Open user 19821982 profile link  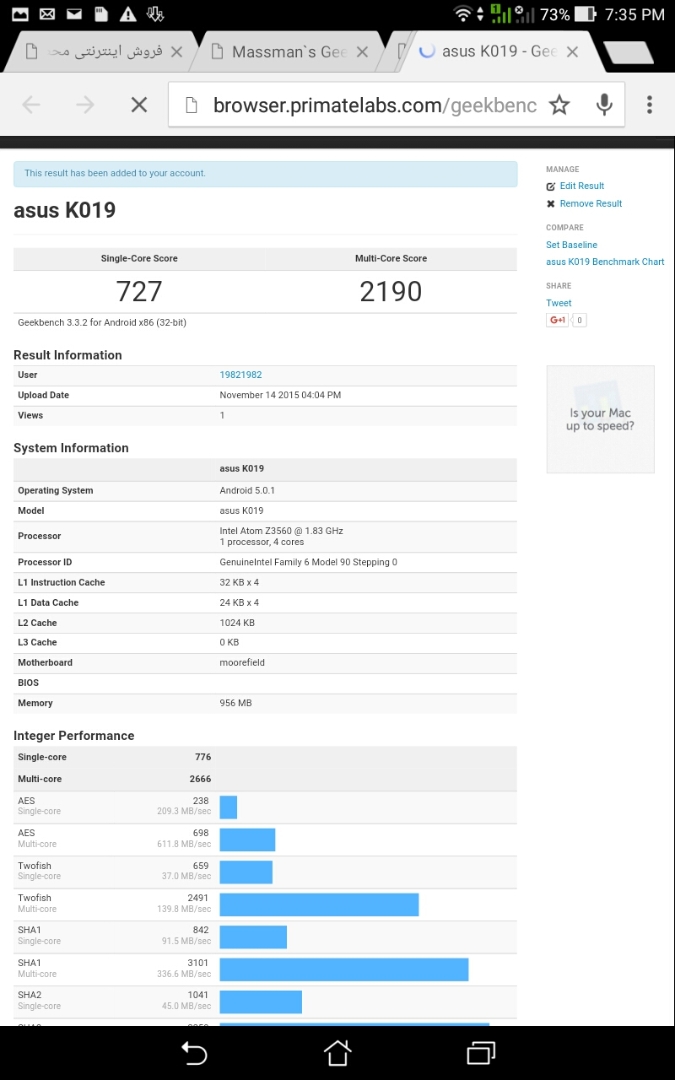240,375
